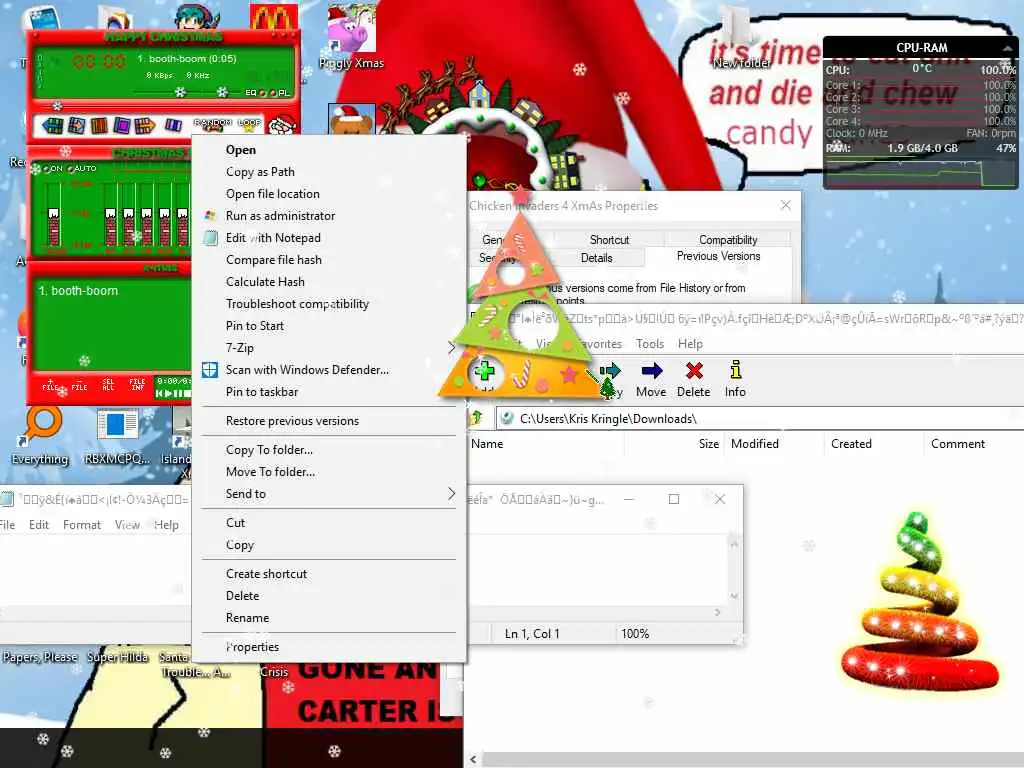Expand the Send to submenu arrow
This screenshot has width=1024, height=768.
coord(451,493)
